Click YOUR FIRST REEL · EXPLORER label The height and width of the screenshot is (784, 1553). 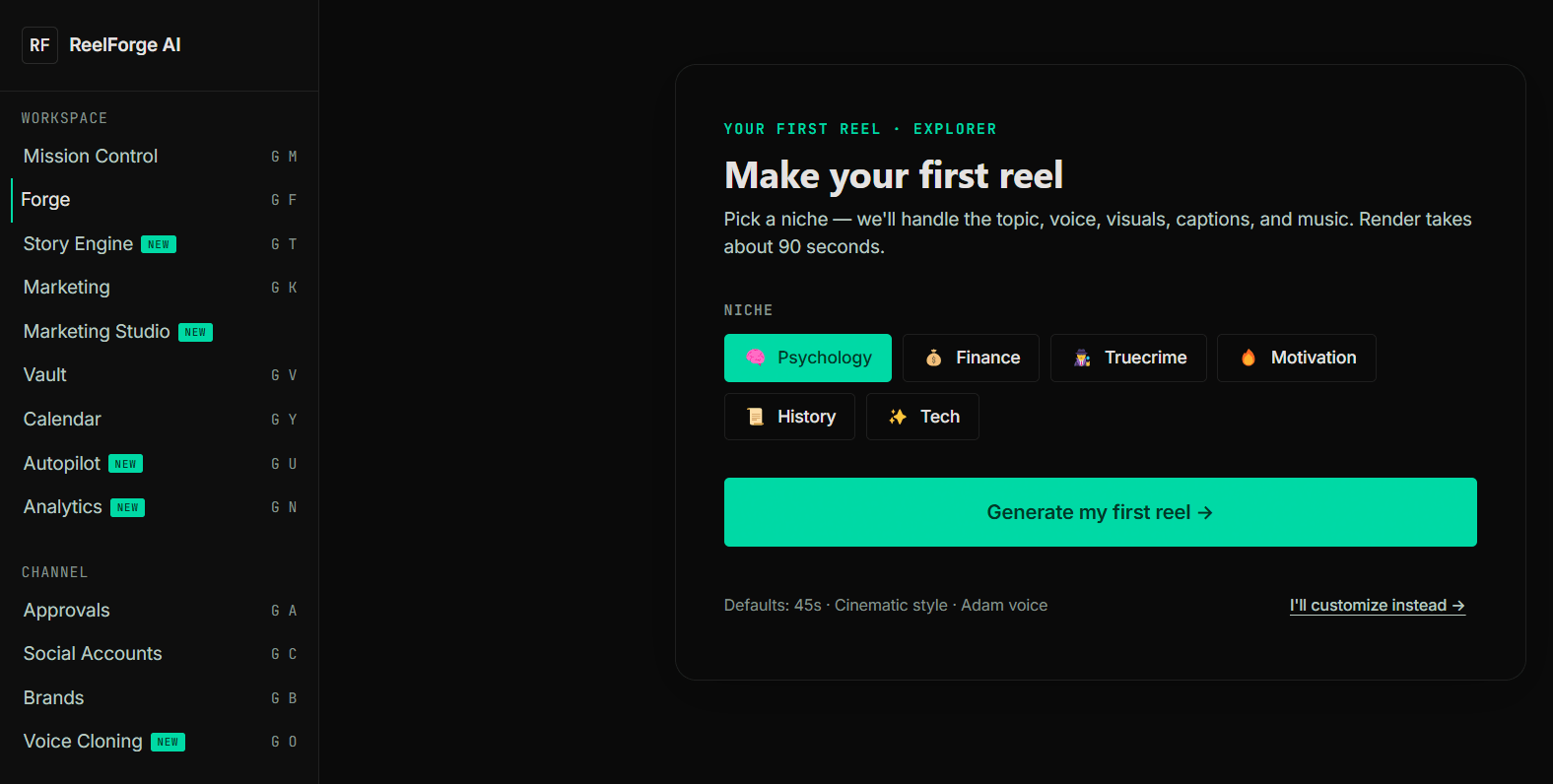tap(860, 129)
